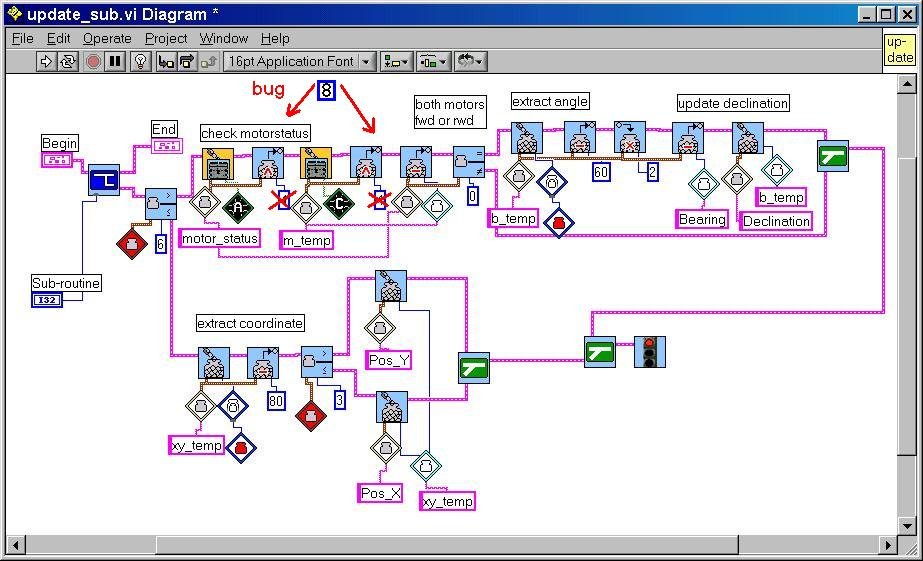Viewport: 923px width, 561px height.
Task: Click the red Abort Execution button
Action: pyautogui.click(x=93, y=62)
